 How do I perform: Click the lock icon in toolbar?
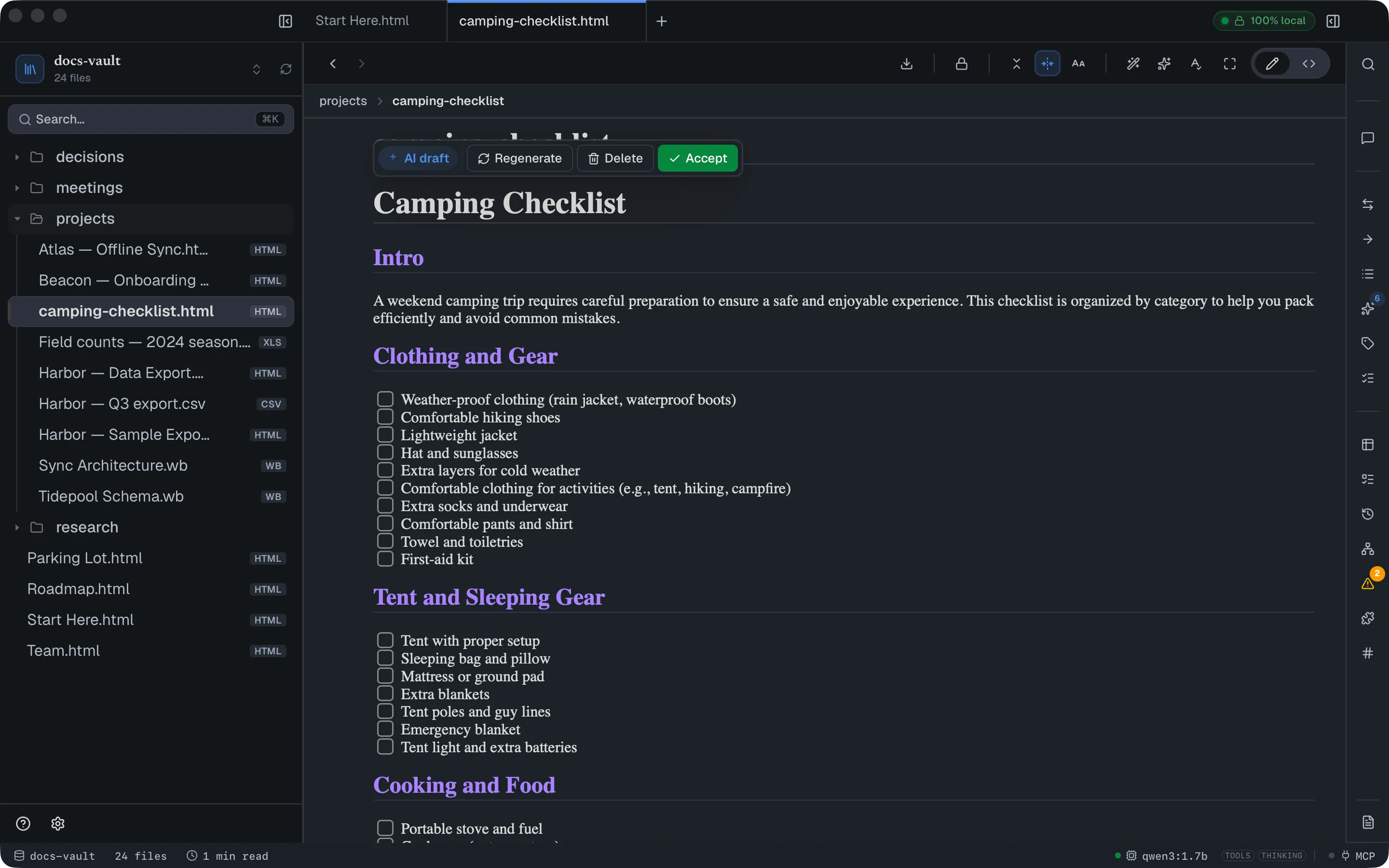[x=961, y=64]
